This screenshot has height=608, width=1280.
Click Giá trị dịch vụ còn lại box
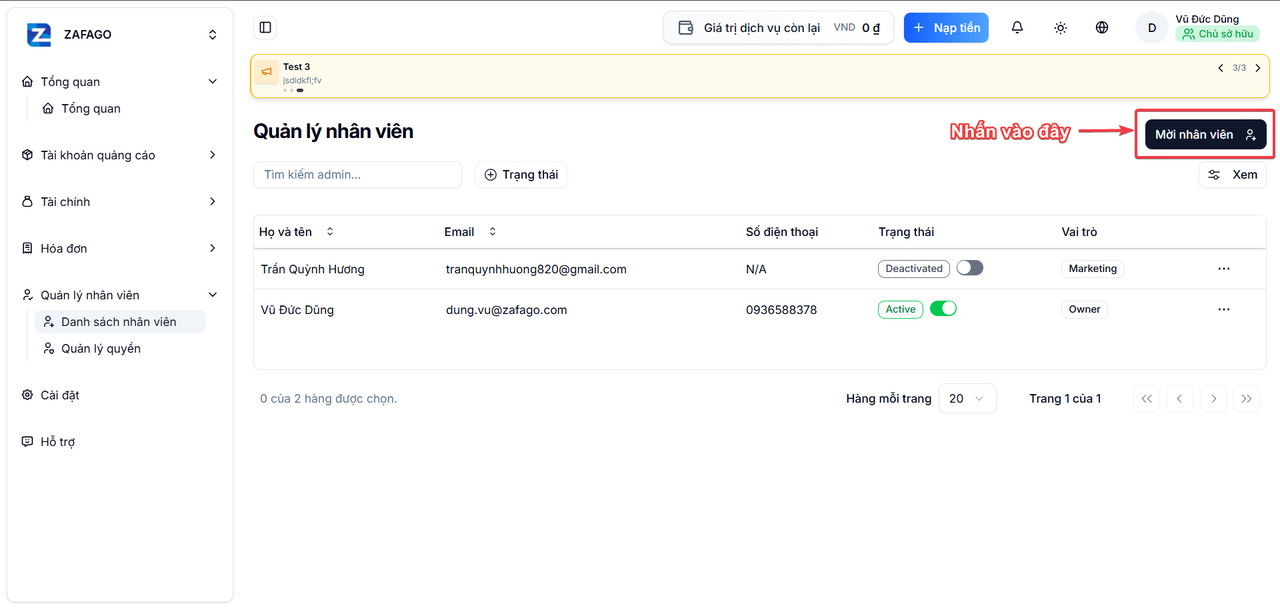(x=778, y=28)
